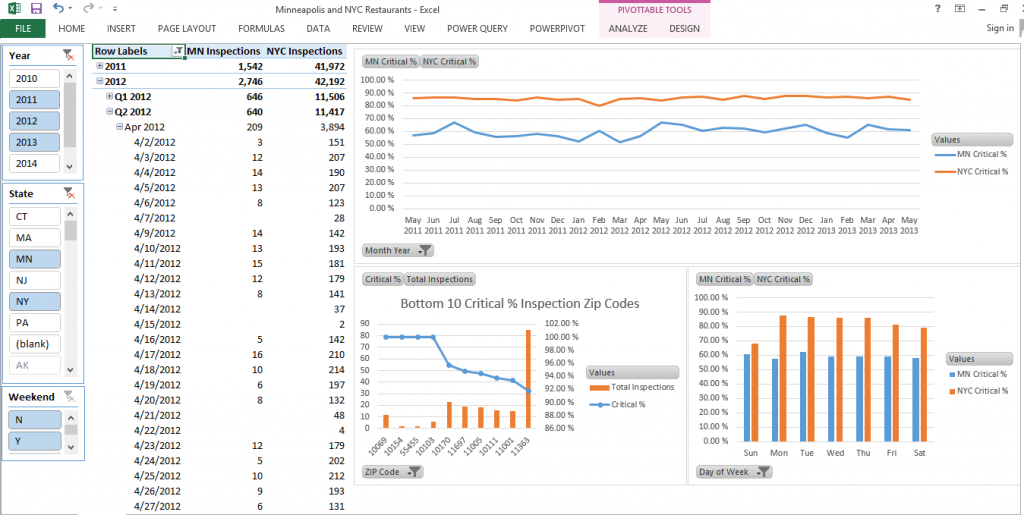Image resolution: width=1024 pixels, height=515 pixels.
Task: Switch to the PAGE LAYOUT tab
Action: [187, 29]
